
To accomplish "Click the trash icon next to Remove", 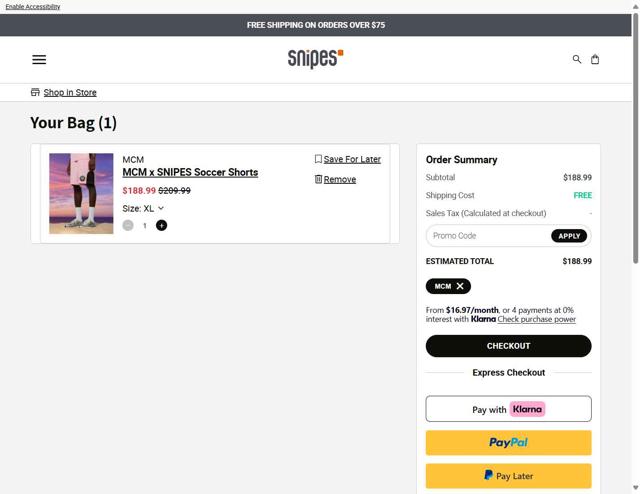I will pyautogui.click(x=318, y=179).
